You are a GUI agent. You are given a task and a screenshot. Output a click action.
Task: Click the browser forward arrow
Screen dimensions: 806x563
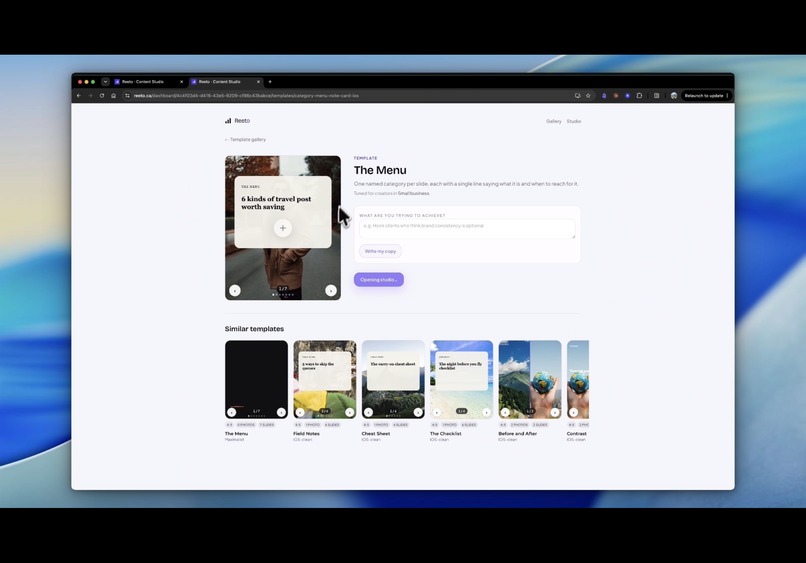(90, 96)
